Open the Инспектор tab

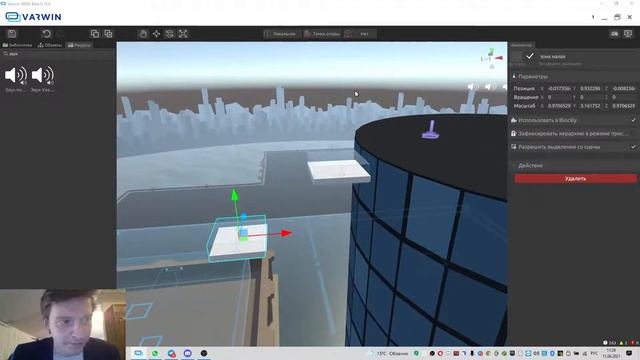click(521, 45)
